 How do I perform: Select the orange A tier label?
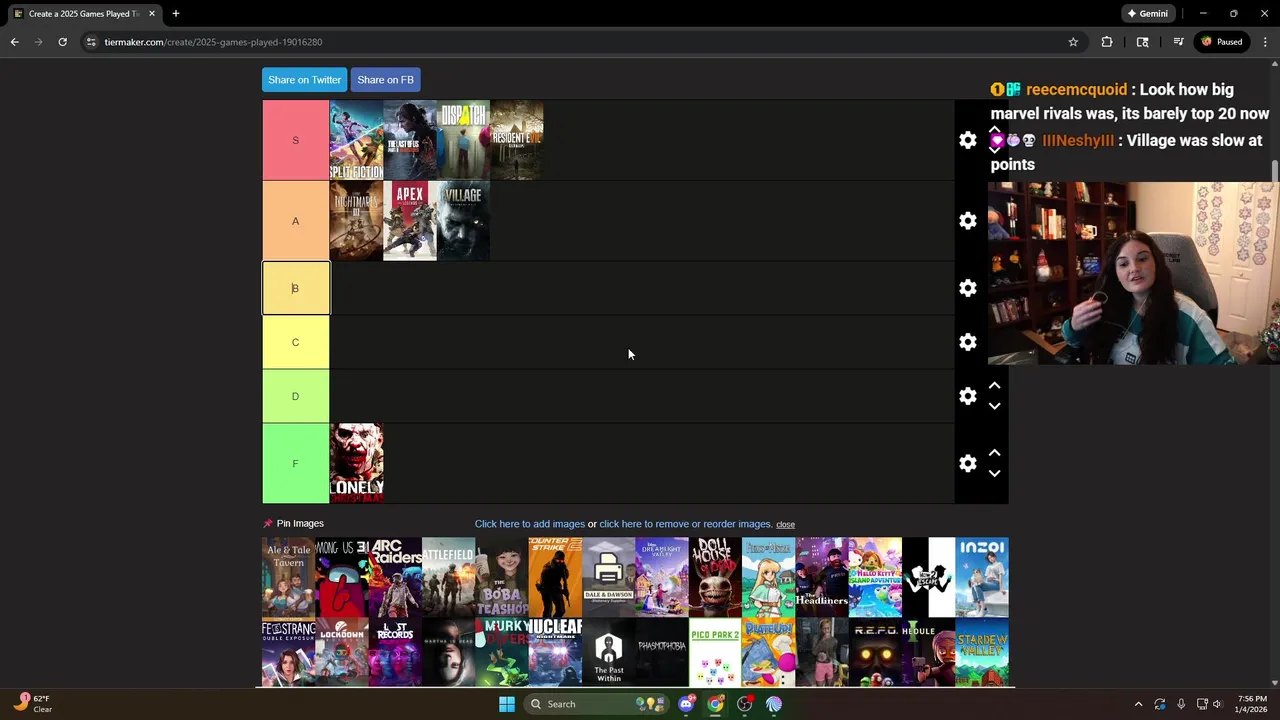coord(295,221)
